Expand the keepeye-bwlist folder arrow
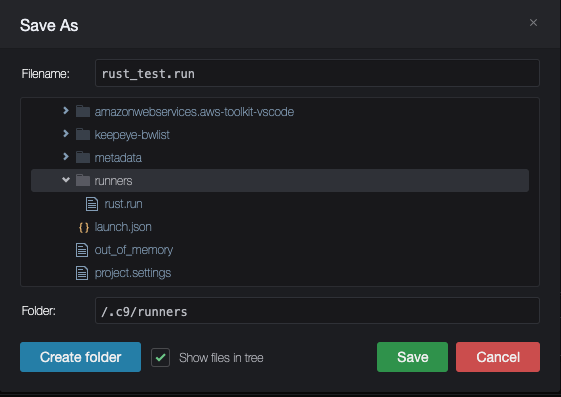This screenshot has width=561, height=397. click(65, 133)
